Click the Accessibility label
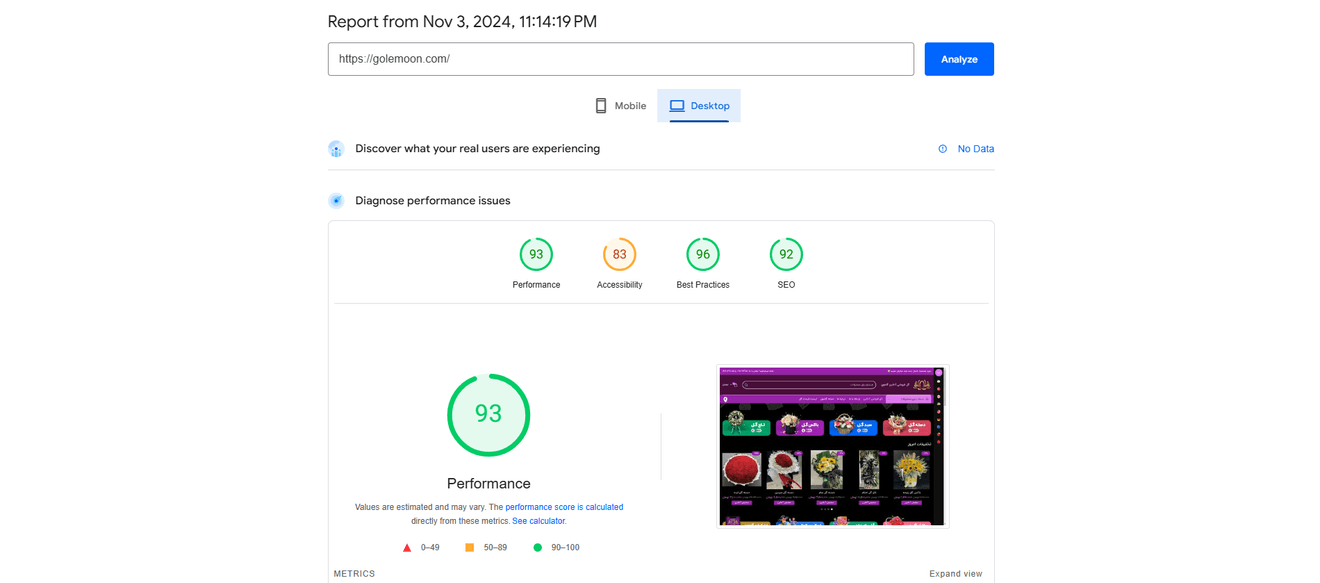 (x=619, y=285)
